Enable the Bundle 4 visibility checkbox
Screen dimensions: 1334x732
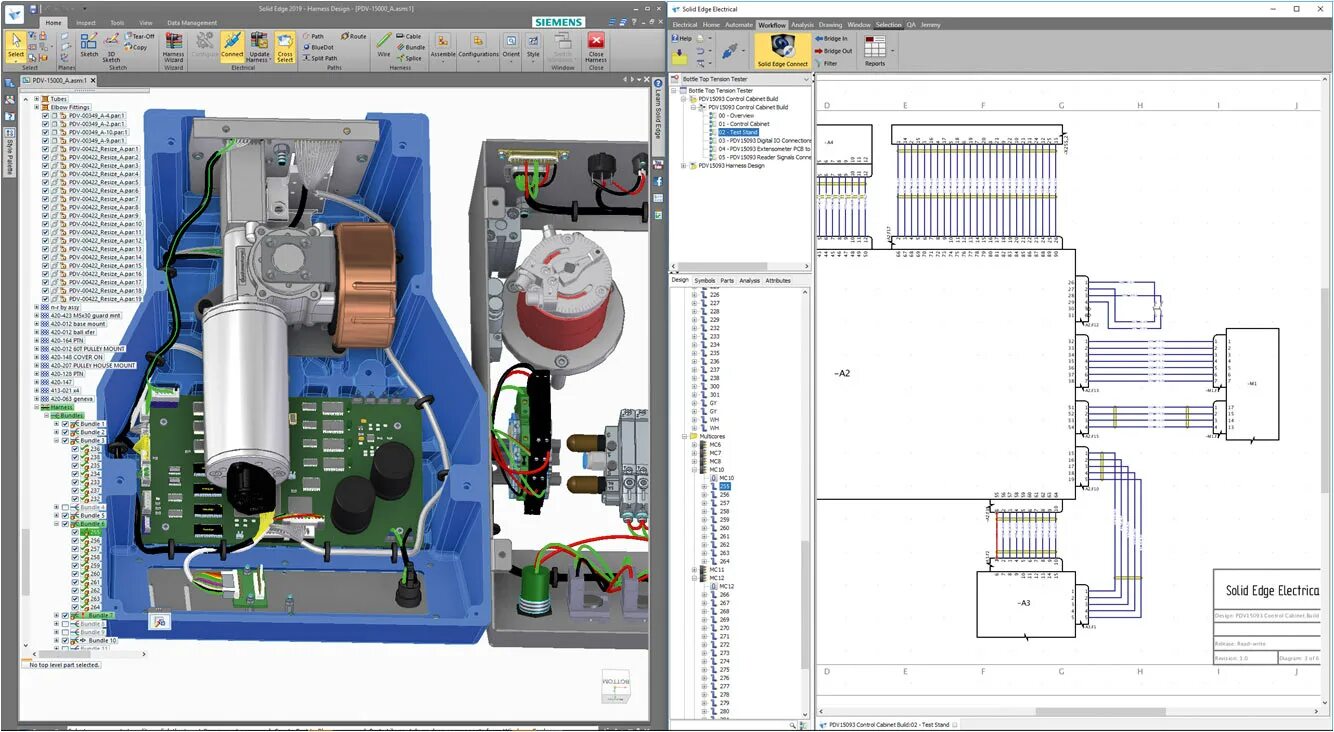point(64,506)
